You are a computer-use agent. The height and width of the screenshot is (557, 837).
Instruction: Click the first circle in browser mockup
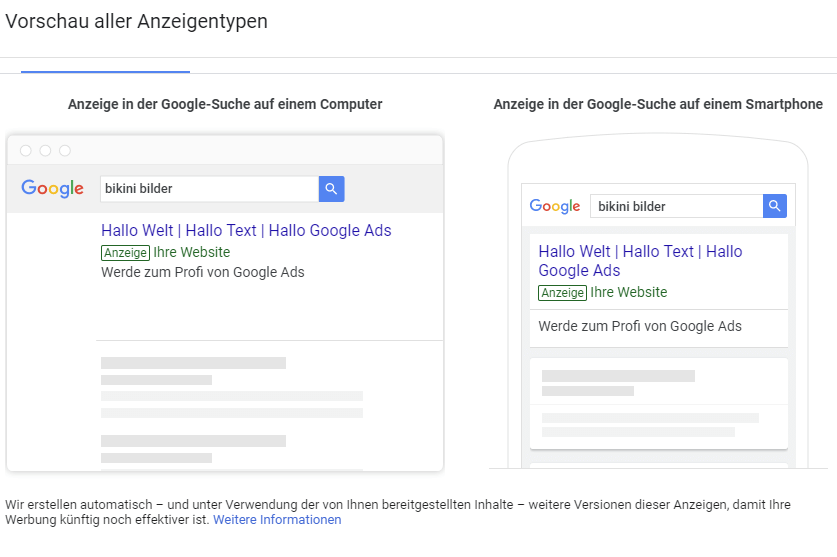[26, 151]
